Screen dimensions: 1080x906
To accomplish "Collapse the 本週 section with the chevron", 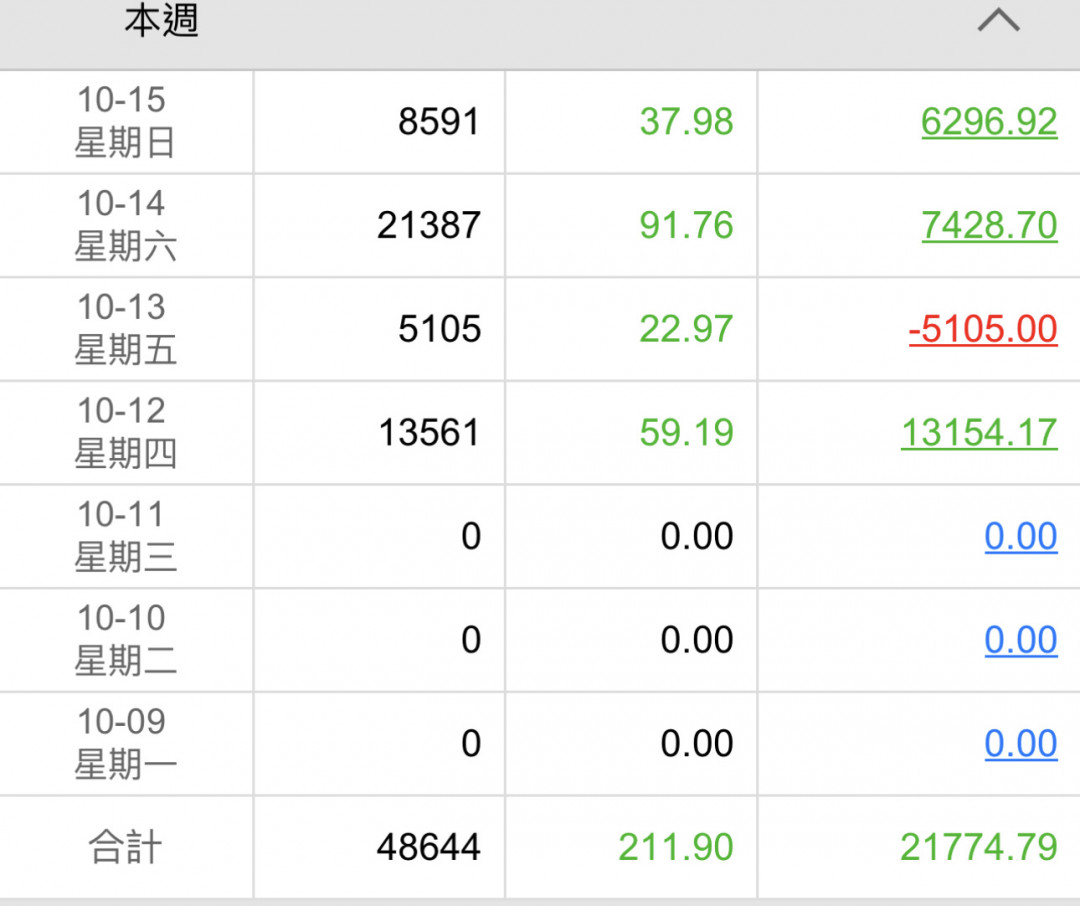I will pos(998,20).
